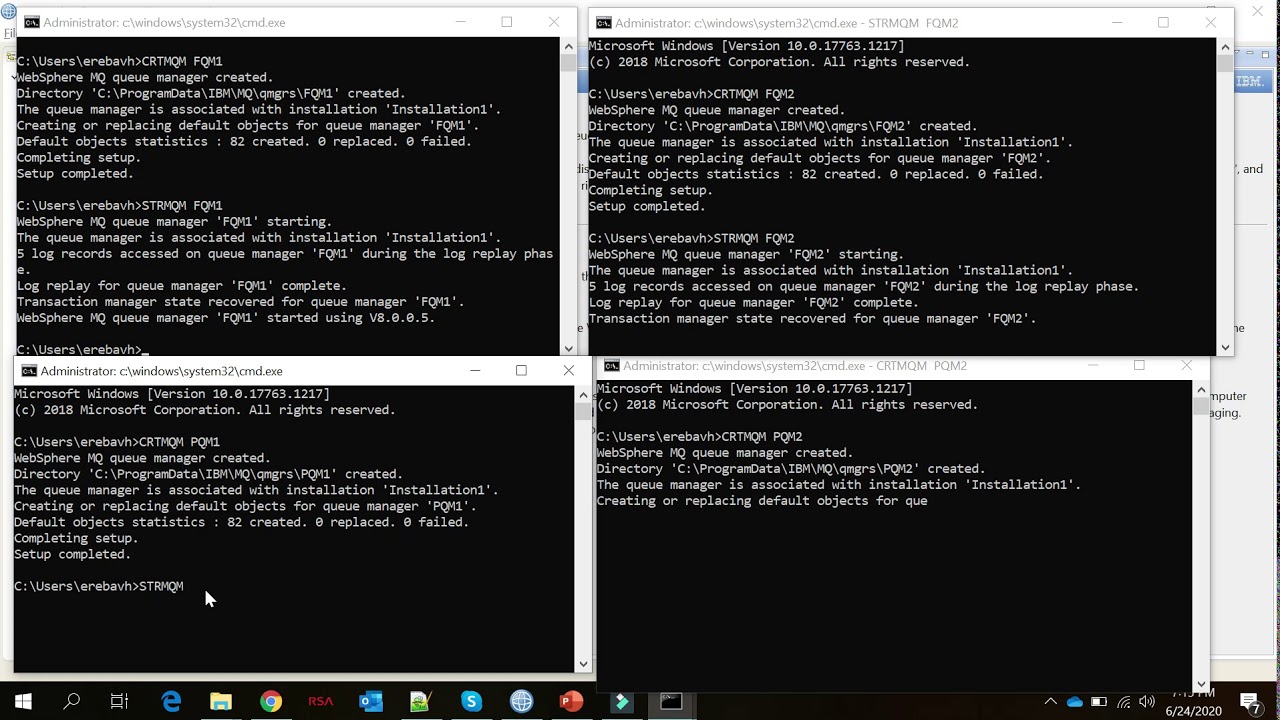Click 'queue manager FQM2 starting' line
Screen dimensions: 1280x720
tap(746, 254)
